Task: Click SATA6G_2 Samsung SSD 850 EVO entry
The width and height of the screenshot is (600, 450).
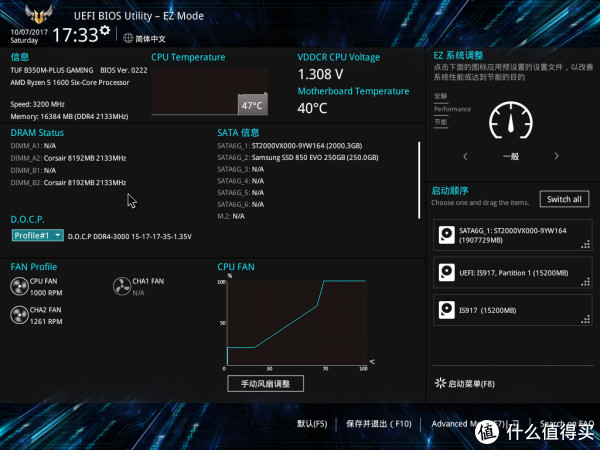Action: click(x=298, y=157)
